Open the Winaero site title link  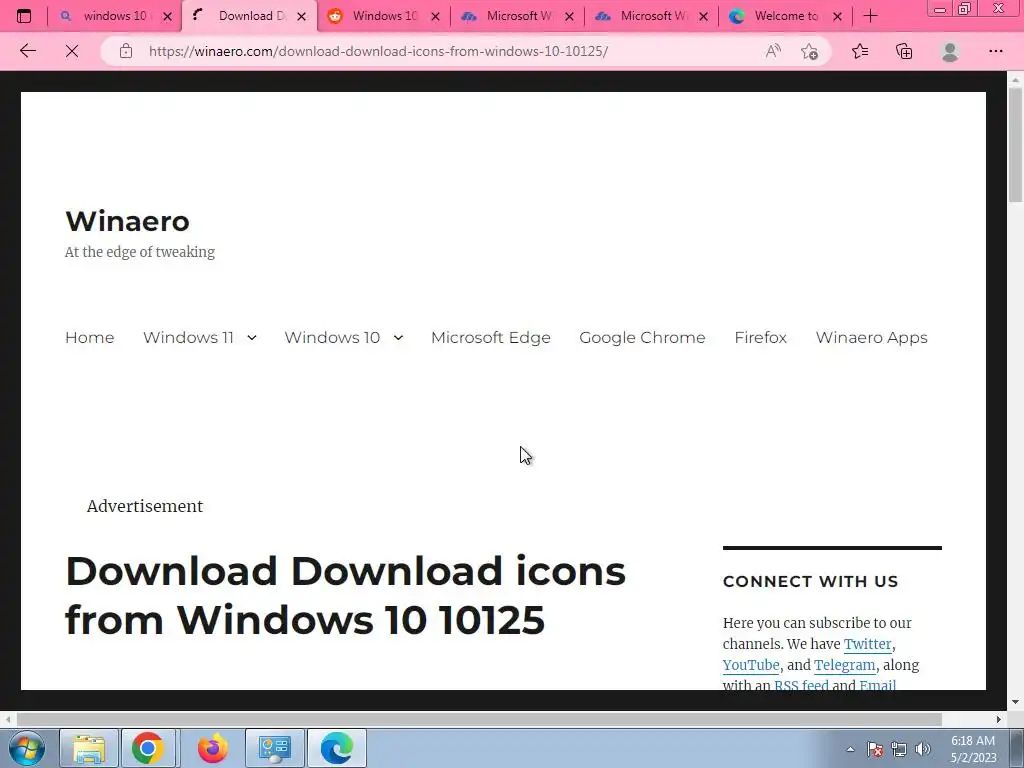(127, 221)
